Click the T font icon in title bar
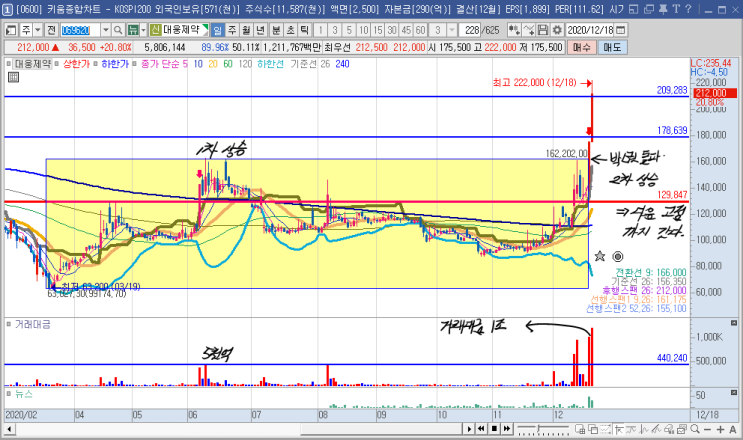The height and width of the screenshot is (440, 743). (676, 9)
